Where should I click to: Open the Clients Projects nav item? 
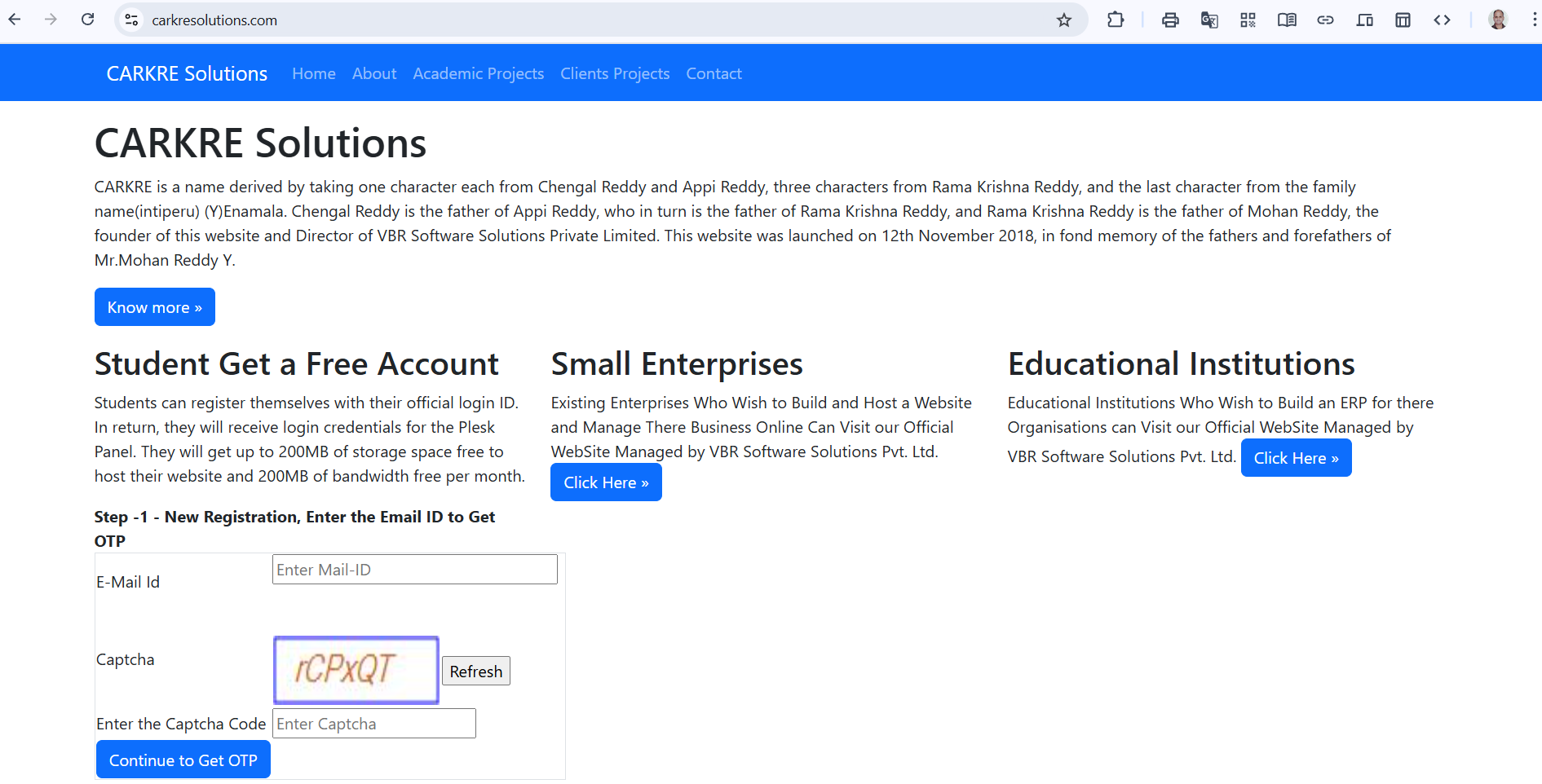(615, 73)
